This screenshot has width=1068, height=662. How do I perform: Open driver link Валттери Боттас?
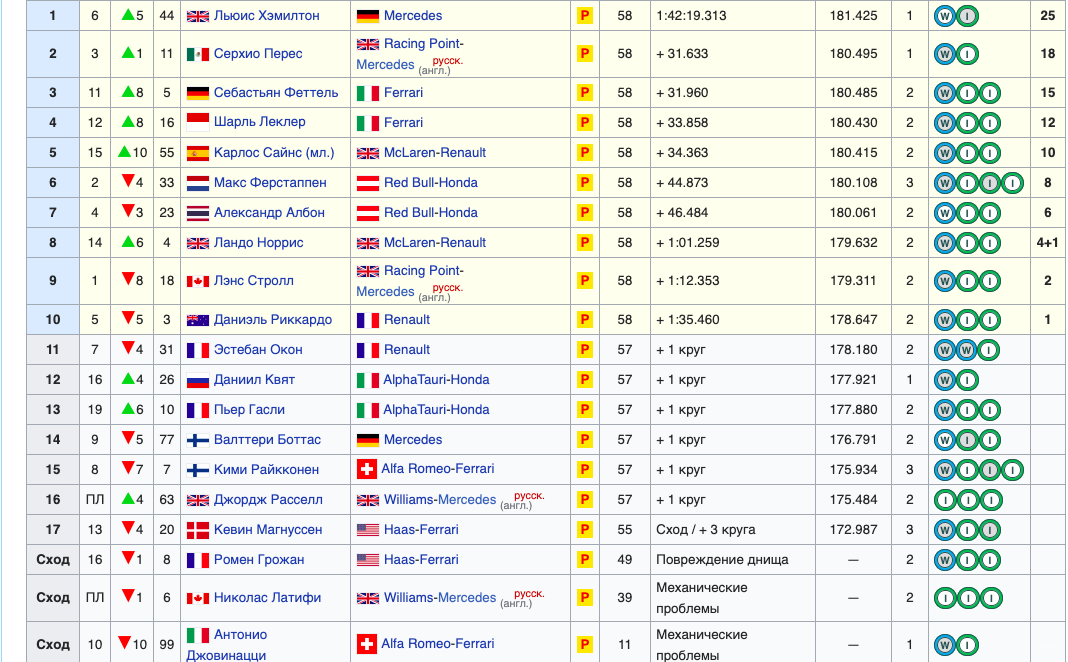click(267, 439)
